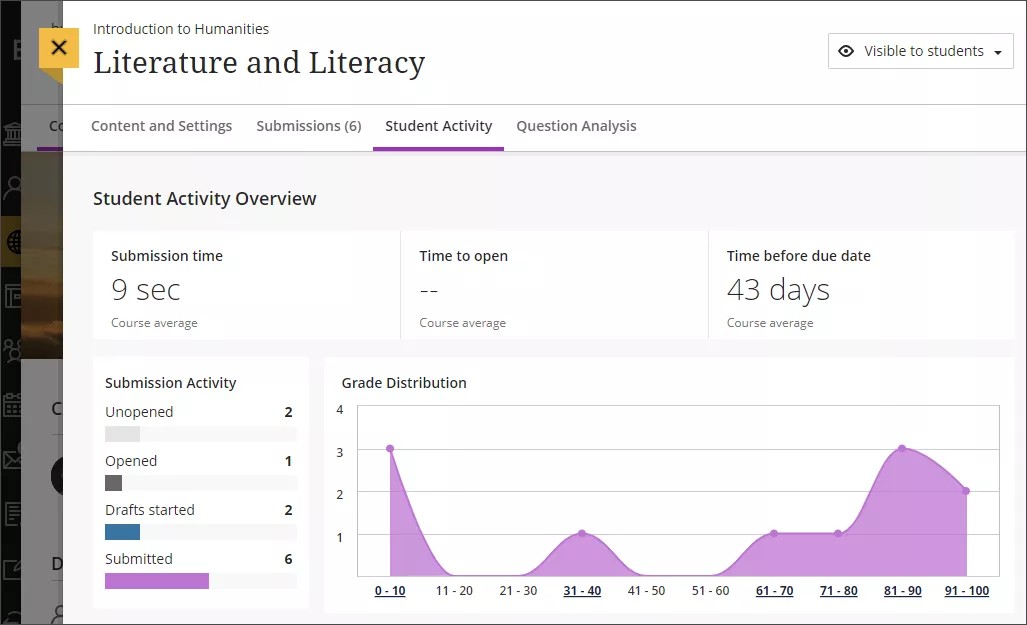The width and height of the screenshot is (1027, 625).
Task: Select the 31 - 40 grade range link
Action: [x=582, y=590]
